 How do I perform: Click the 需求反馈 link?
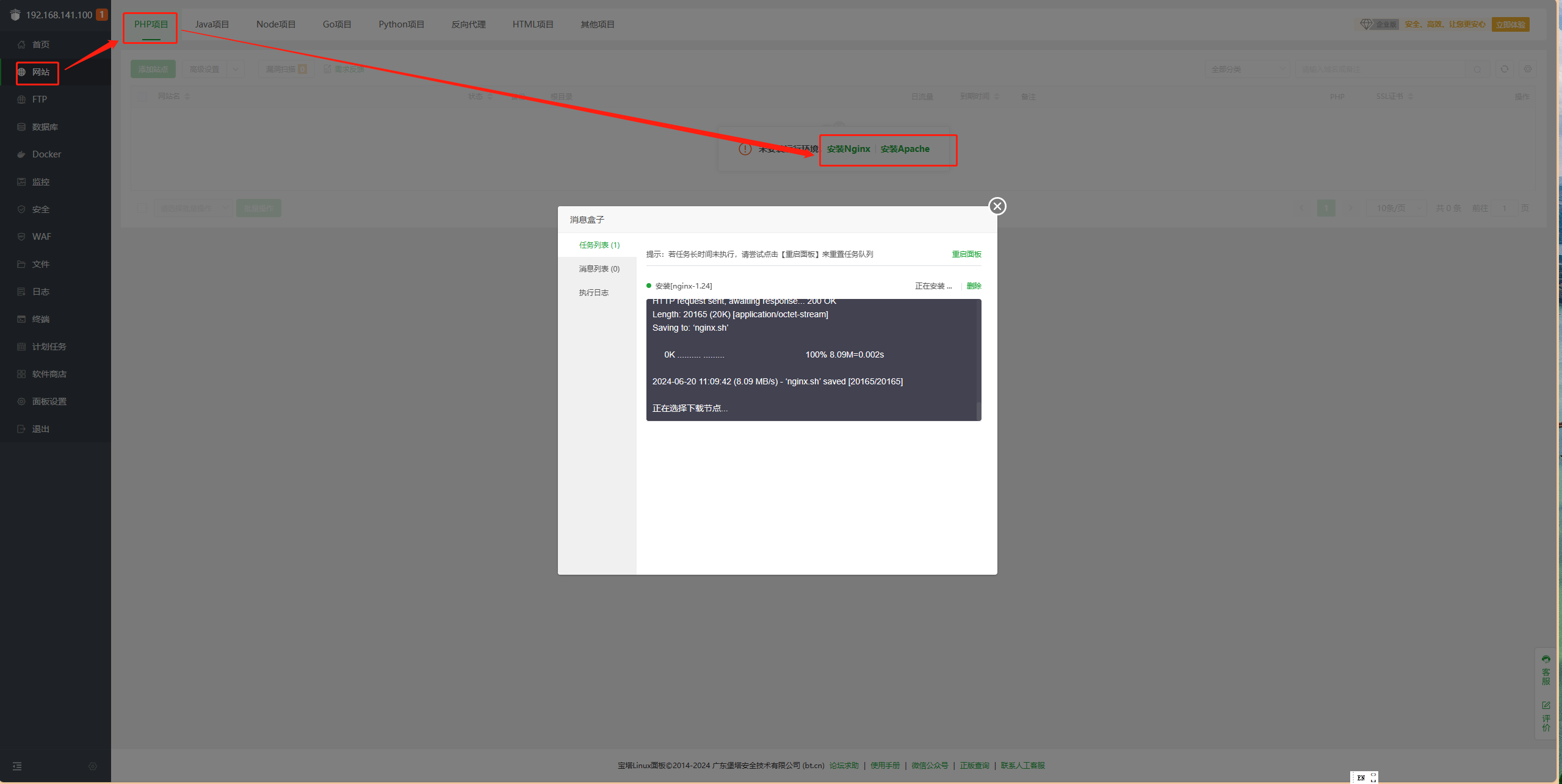point(344,69)
